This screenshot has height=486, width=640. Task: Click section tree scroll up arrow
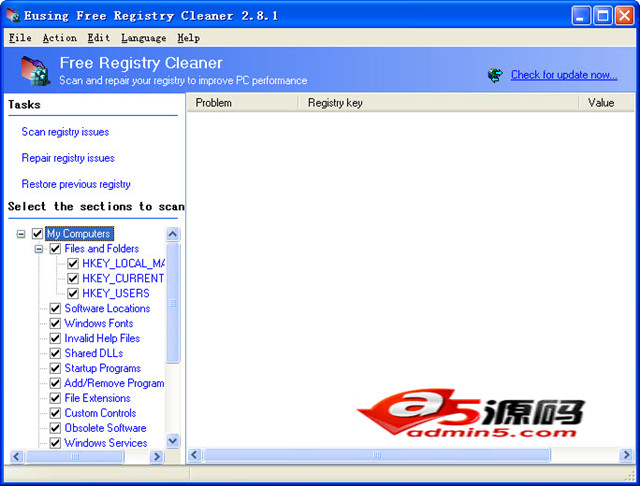pyautogui.click(x=173, y=234)
